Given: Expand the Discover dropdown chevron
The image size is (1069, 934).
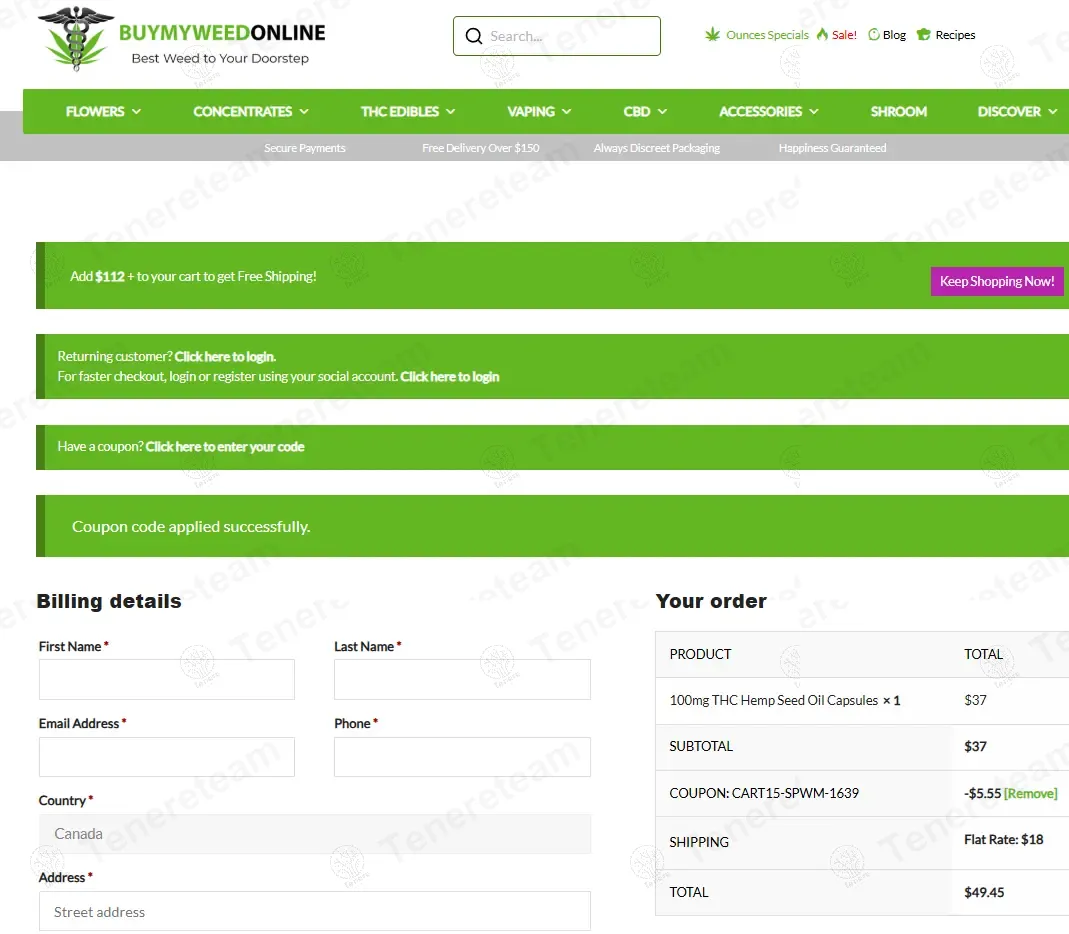Looking at the screenshot, I should tap(1053, 111).
